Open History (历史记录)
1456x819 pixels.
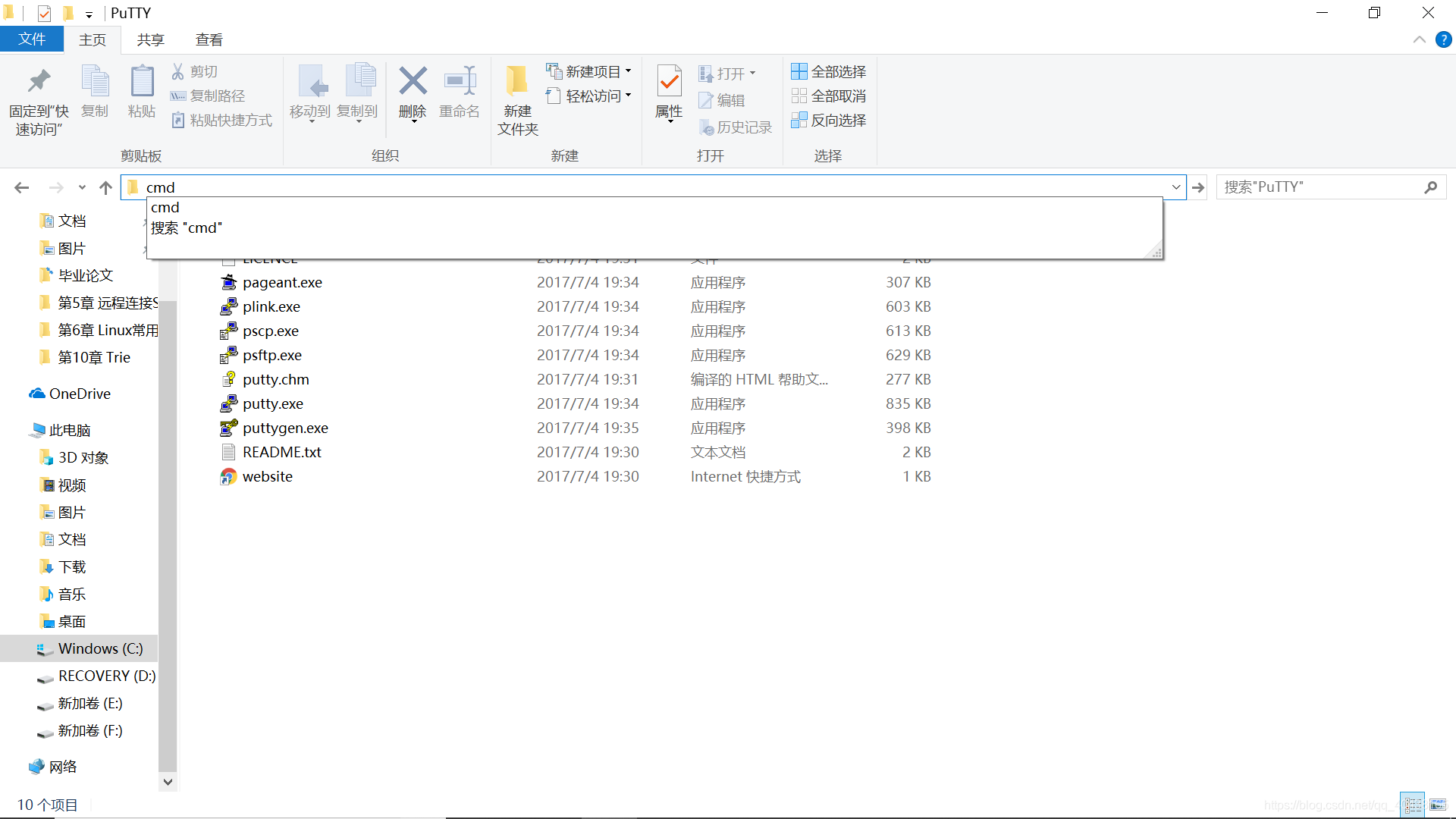click(736, 127)
